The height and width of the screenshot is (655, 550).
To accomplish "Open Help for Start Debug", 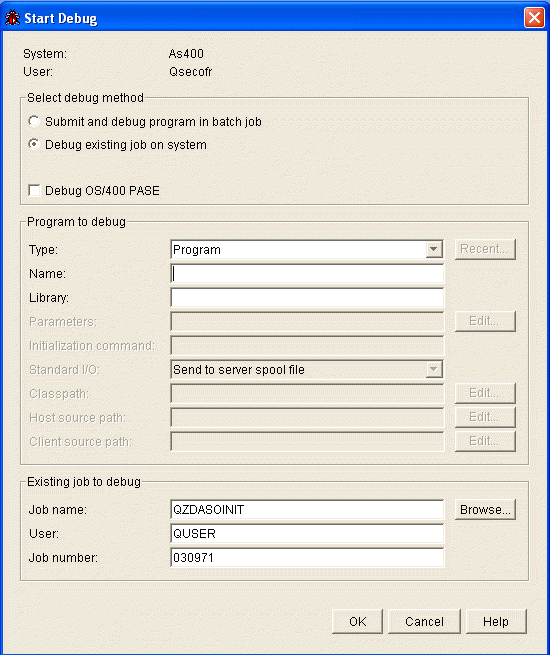I will pyautogui.click(x=496, y=622).
